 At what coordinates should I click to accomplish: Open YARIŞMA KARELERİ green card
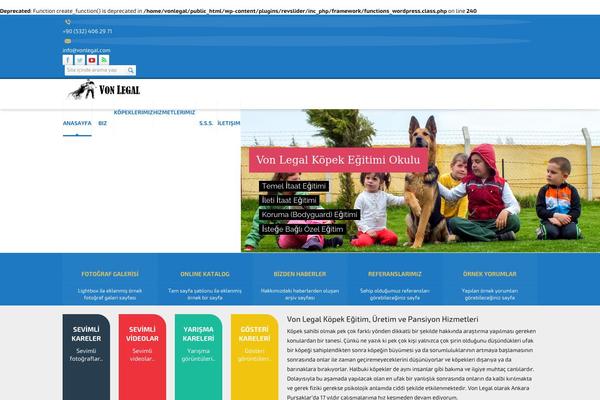[198, 357]
